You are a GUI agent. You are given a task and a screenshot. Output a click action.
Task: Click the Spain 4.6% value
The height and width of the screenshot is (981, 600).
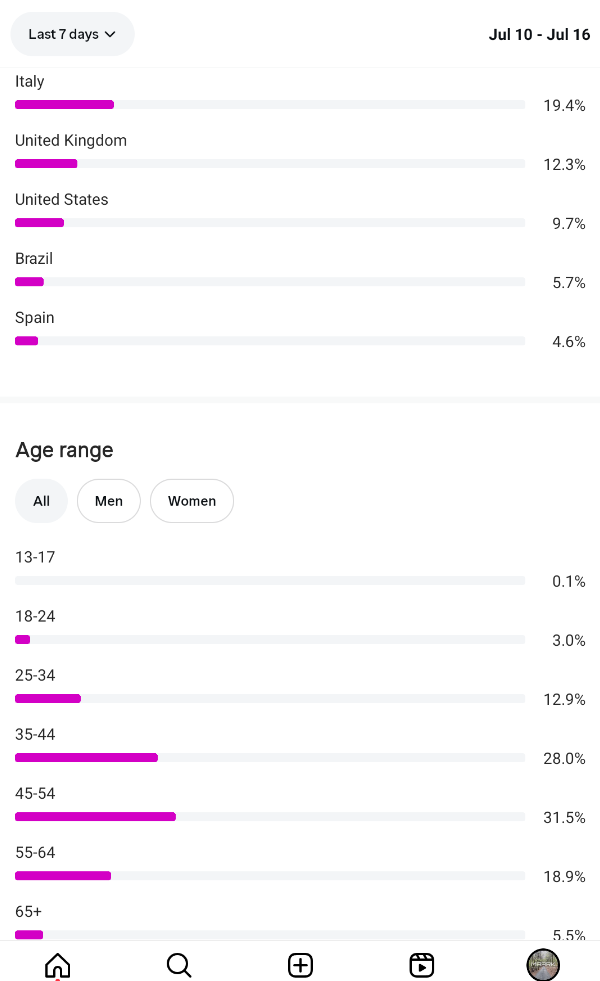[x=569, y=342]
